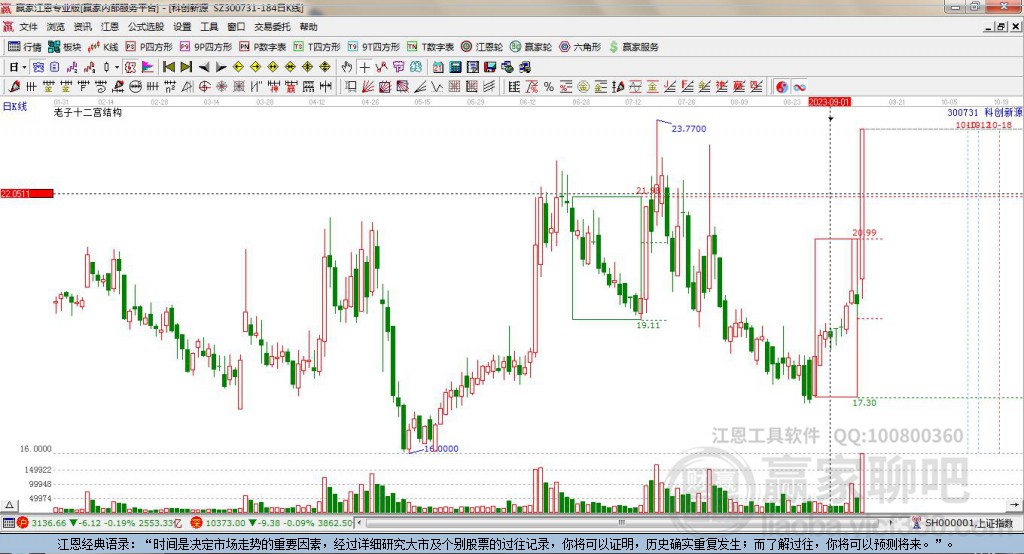The height and width of the screenshot is (554, 1024).
Task: Click the black left arrow
Action: 204,67
